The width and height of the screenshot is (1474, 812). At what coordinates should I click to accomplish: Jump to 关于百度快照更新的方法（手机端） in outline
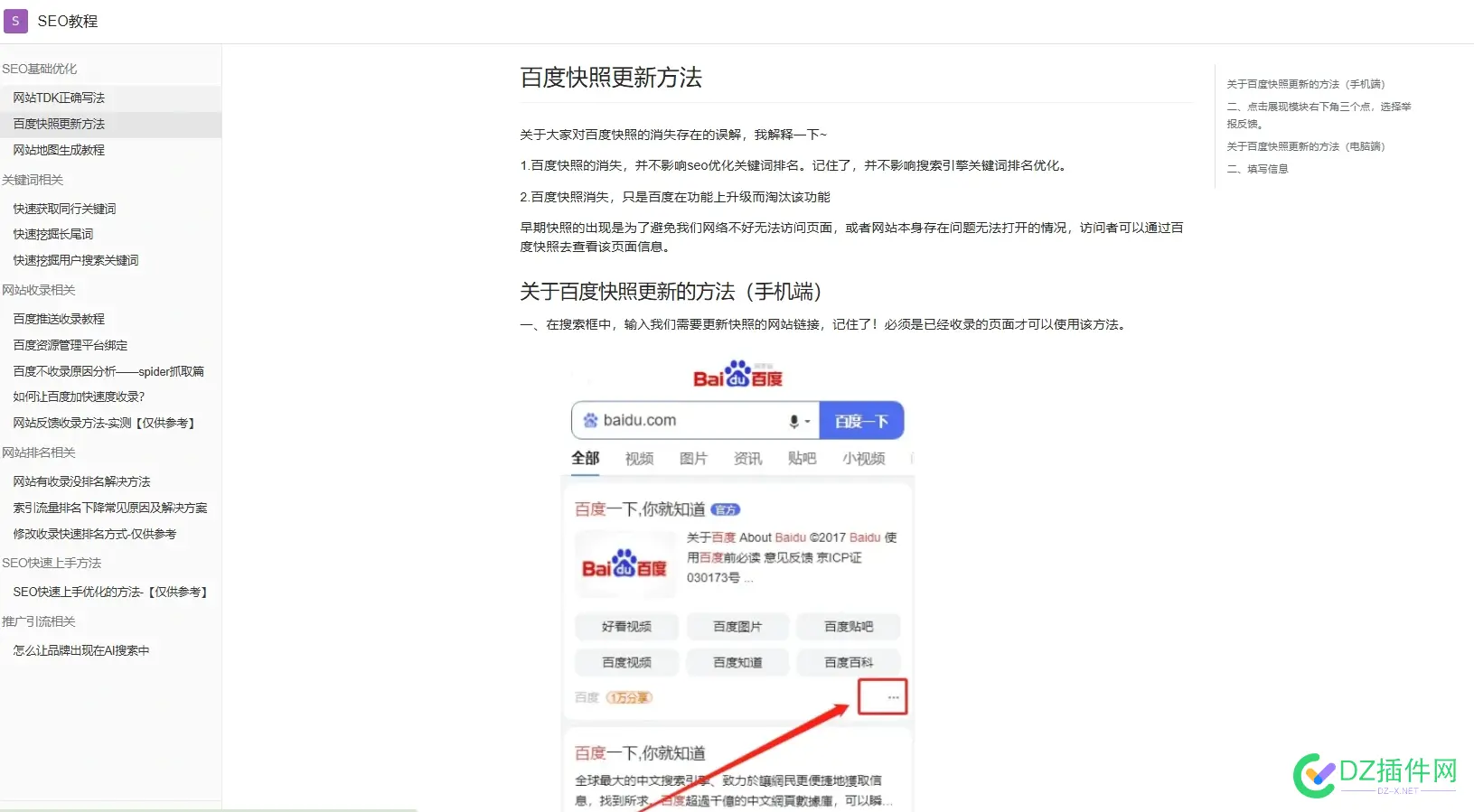click(x=1306, y=84)
